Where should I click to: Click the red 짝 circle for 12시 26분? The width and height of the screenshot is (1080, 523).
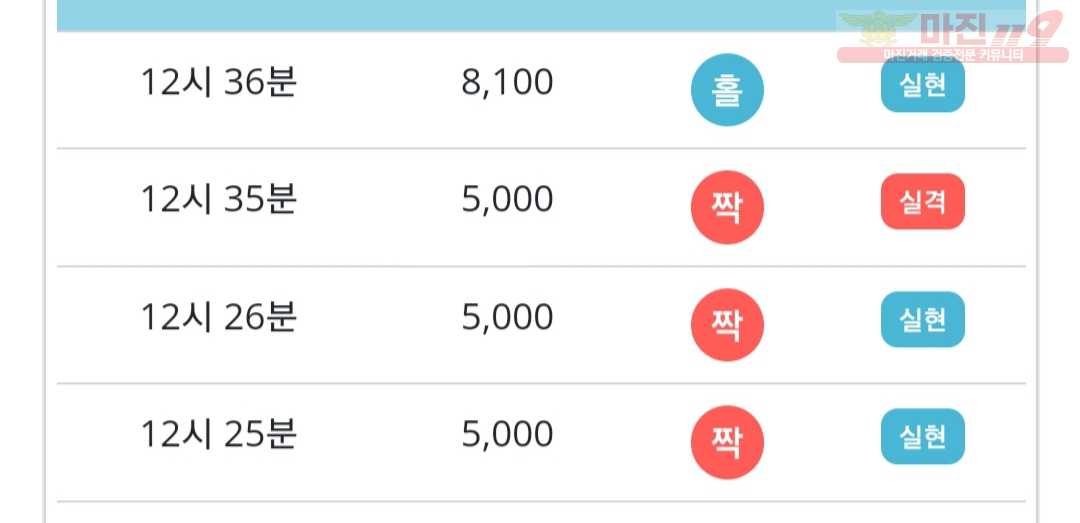click(x=727, y=325)
